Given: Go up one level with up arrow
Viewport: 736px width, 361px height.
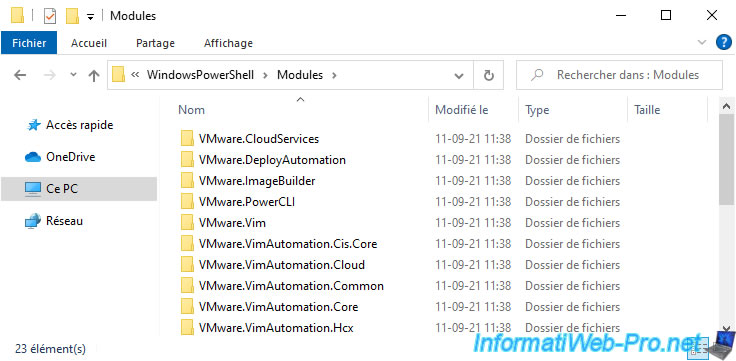Looking at the screenshot, I should 94,75.
